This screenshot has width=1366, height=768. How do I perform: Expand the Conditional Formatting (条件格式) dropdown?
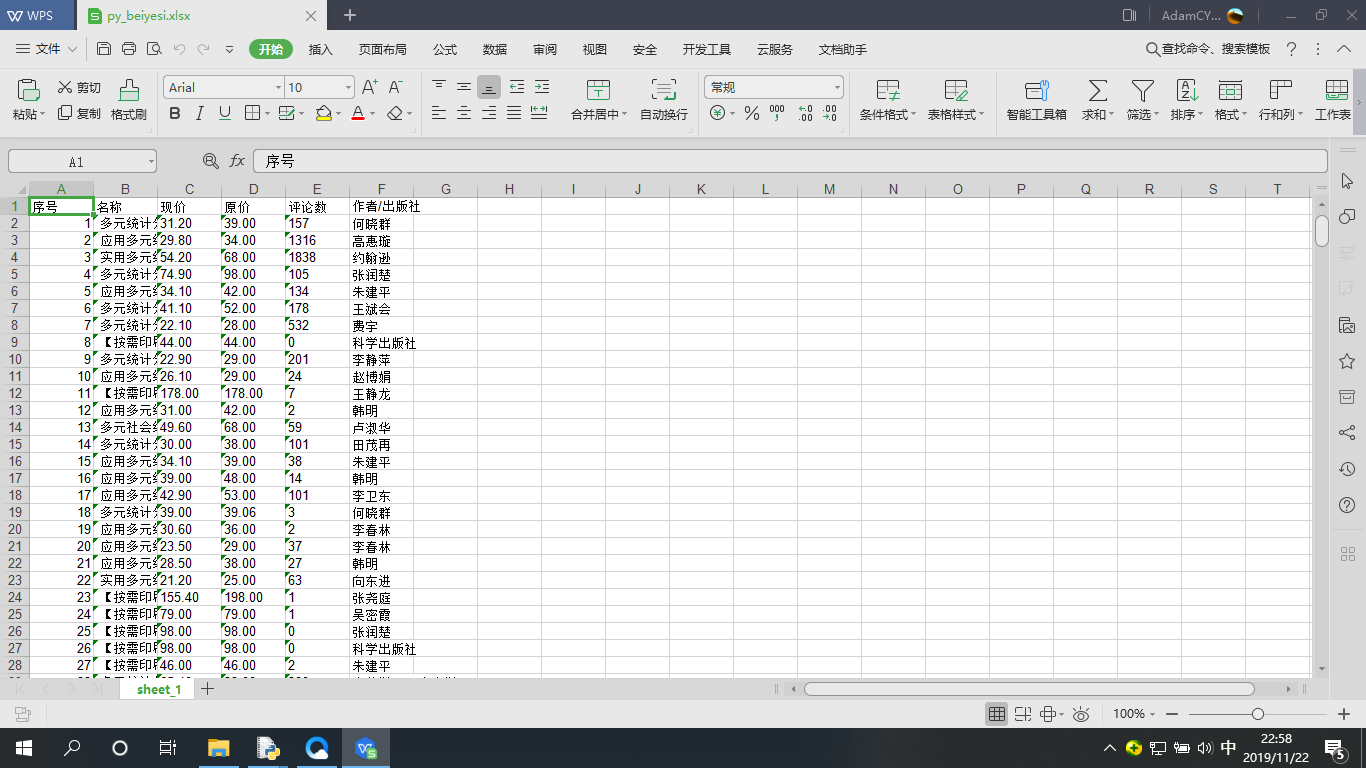coord(913,115)
